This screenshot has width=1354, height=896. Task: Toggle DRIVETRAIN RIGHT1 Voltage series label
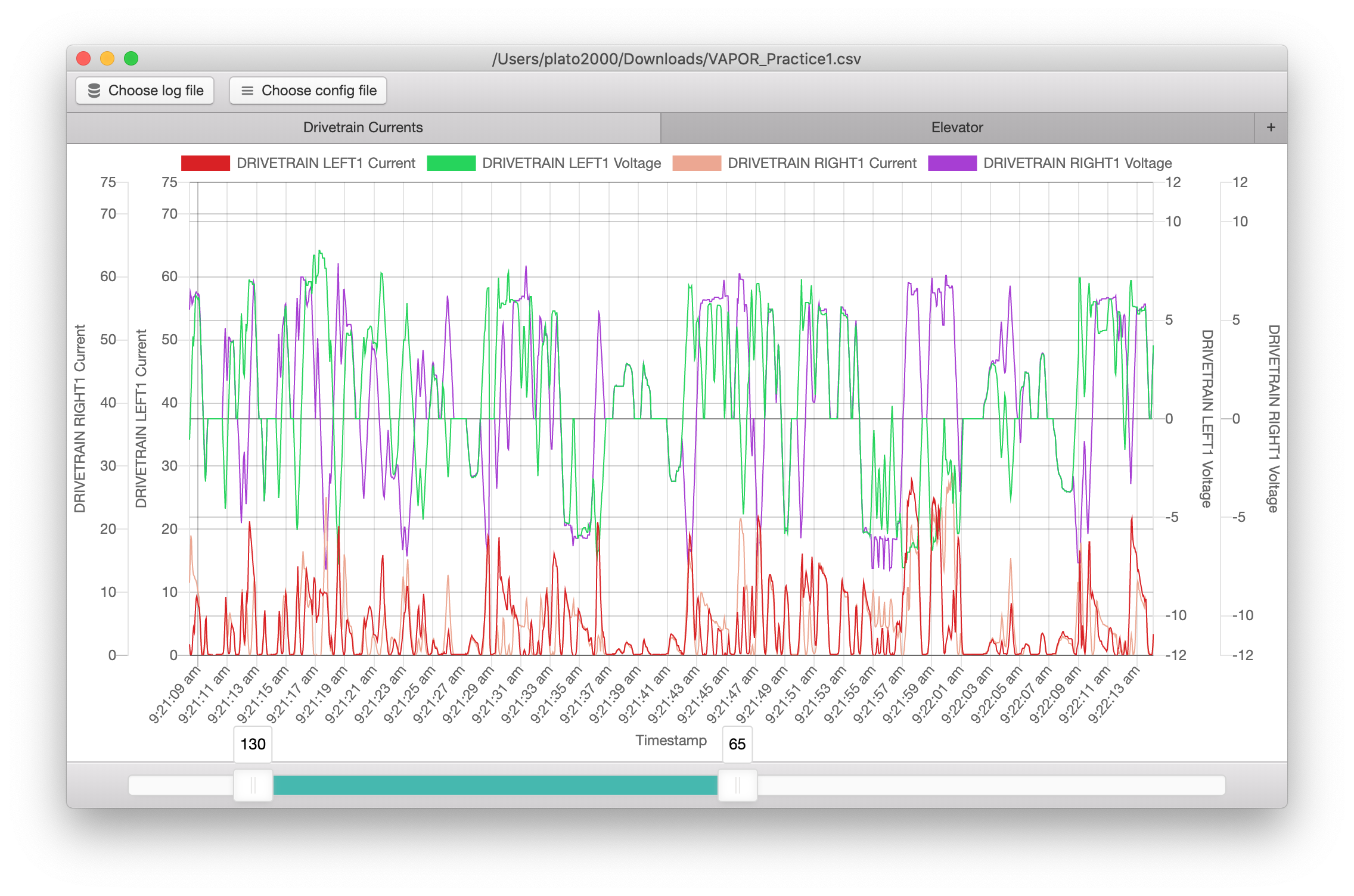pyautogui.click(x=1077, y=163)
